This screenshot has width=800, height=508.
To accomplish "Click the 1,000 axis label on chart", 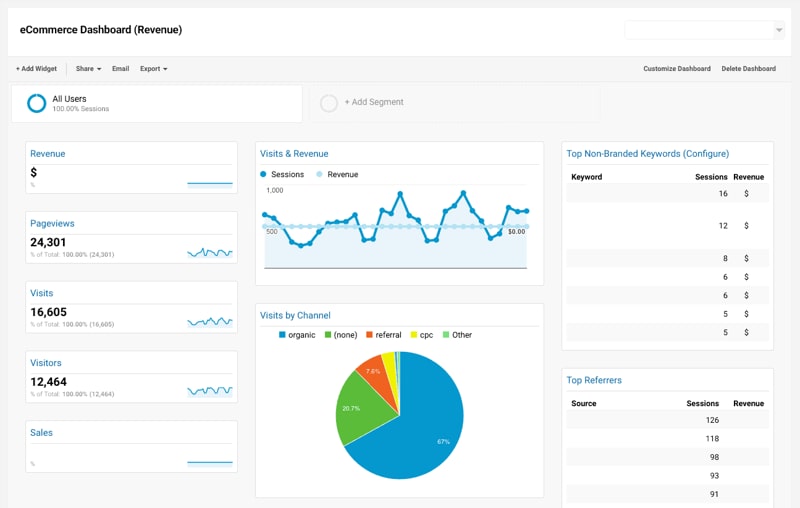I will tap(274, 190).
